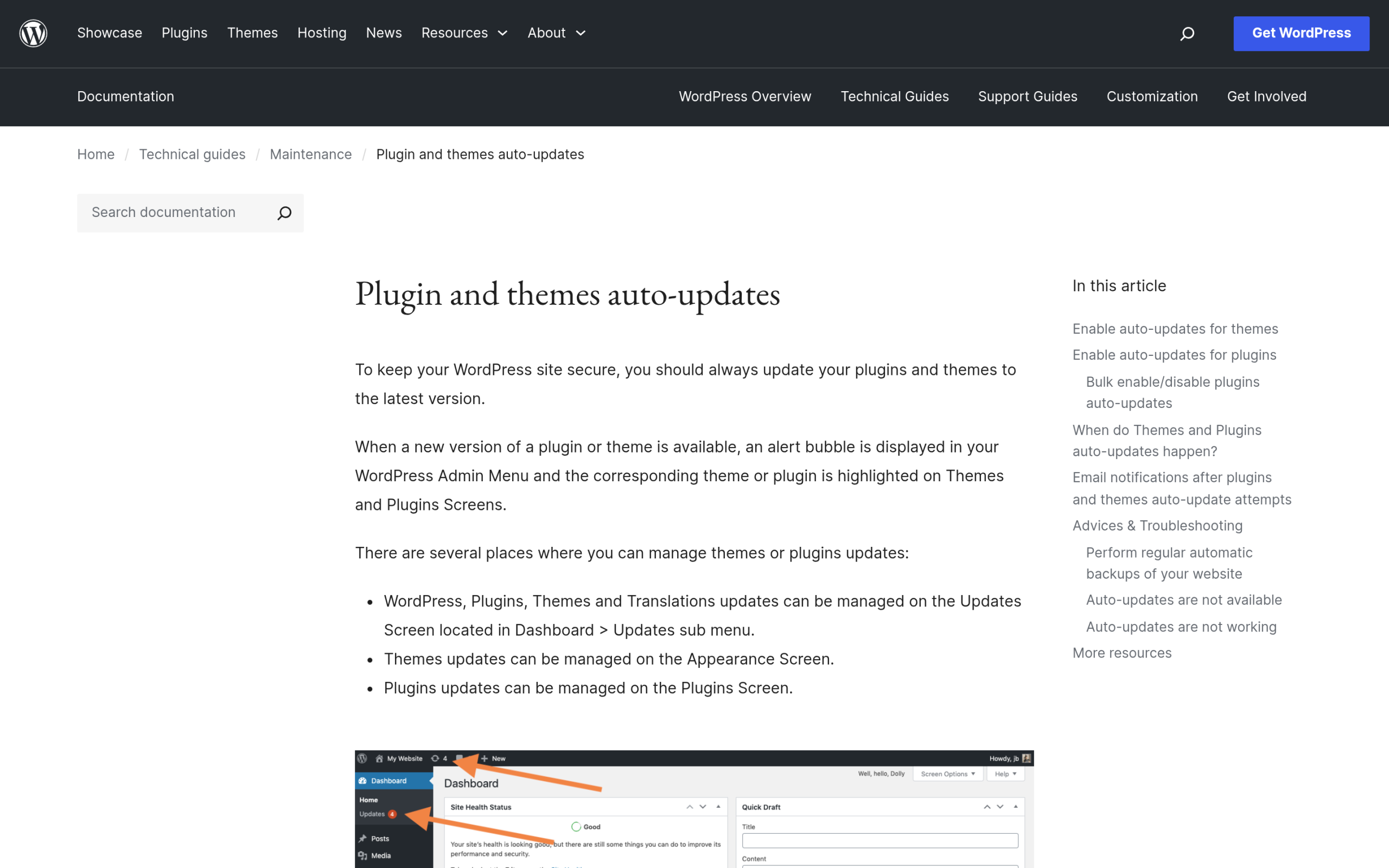Open the site search magnifier in header
Image resolution: width=1389 pixels, height=868 pixels.
(1187, 34)
